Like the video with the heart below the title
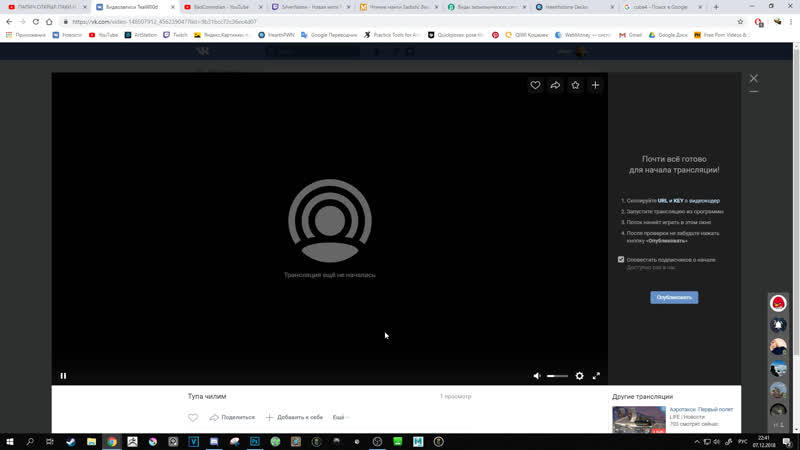This screenshot has width=800, height=450. click(x=193, y=417)
